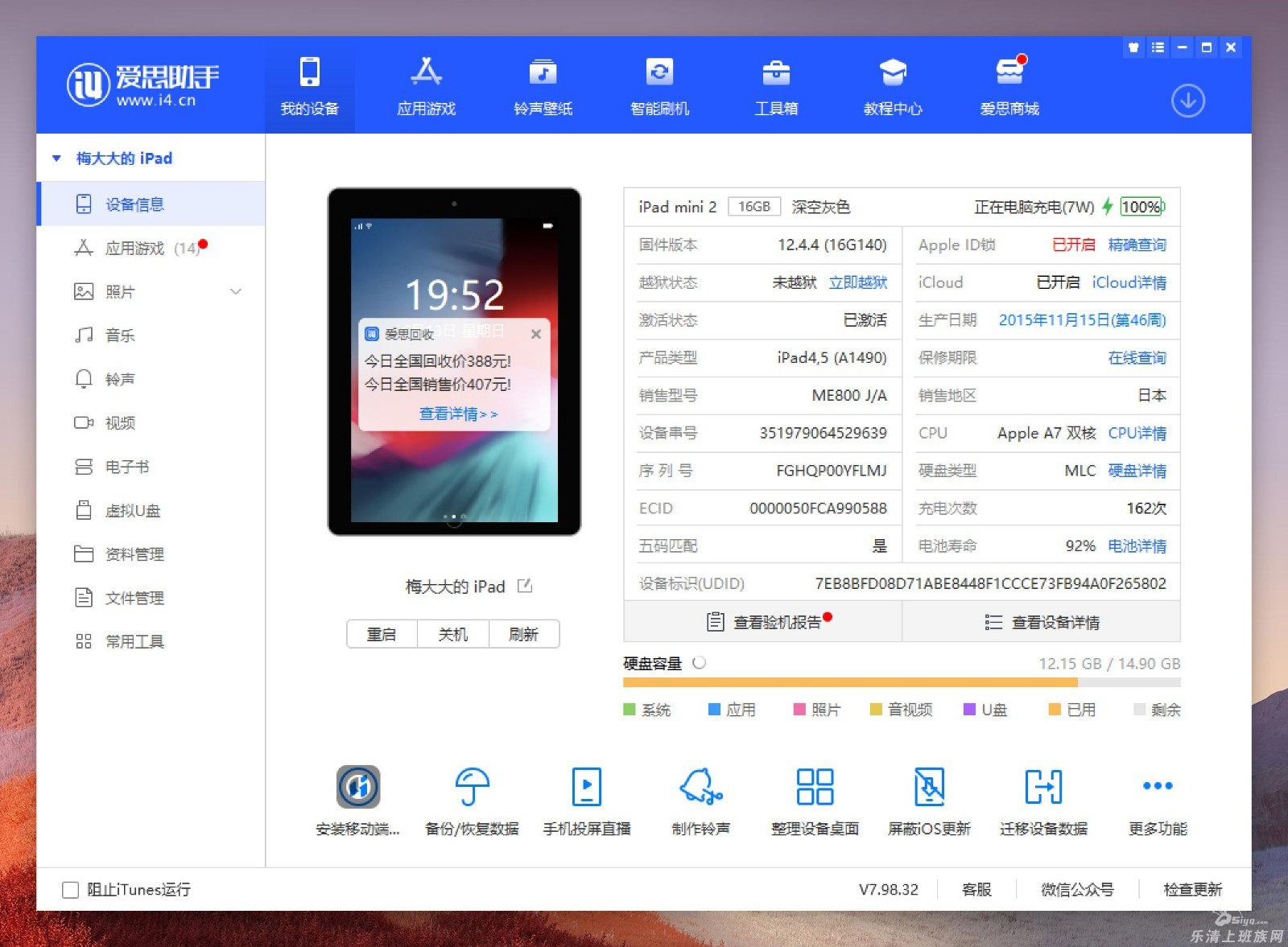Viewport: 1288px width, 947px height.
Task: Click 在线查询 warranty link
Action: coord(1137,357)
